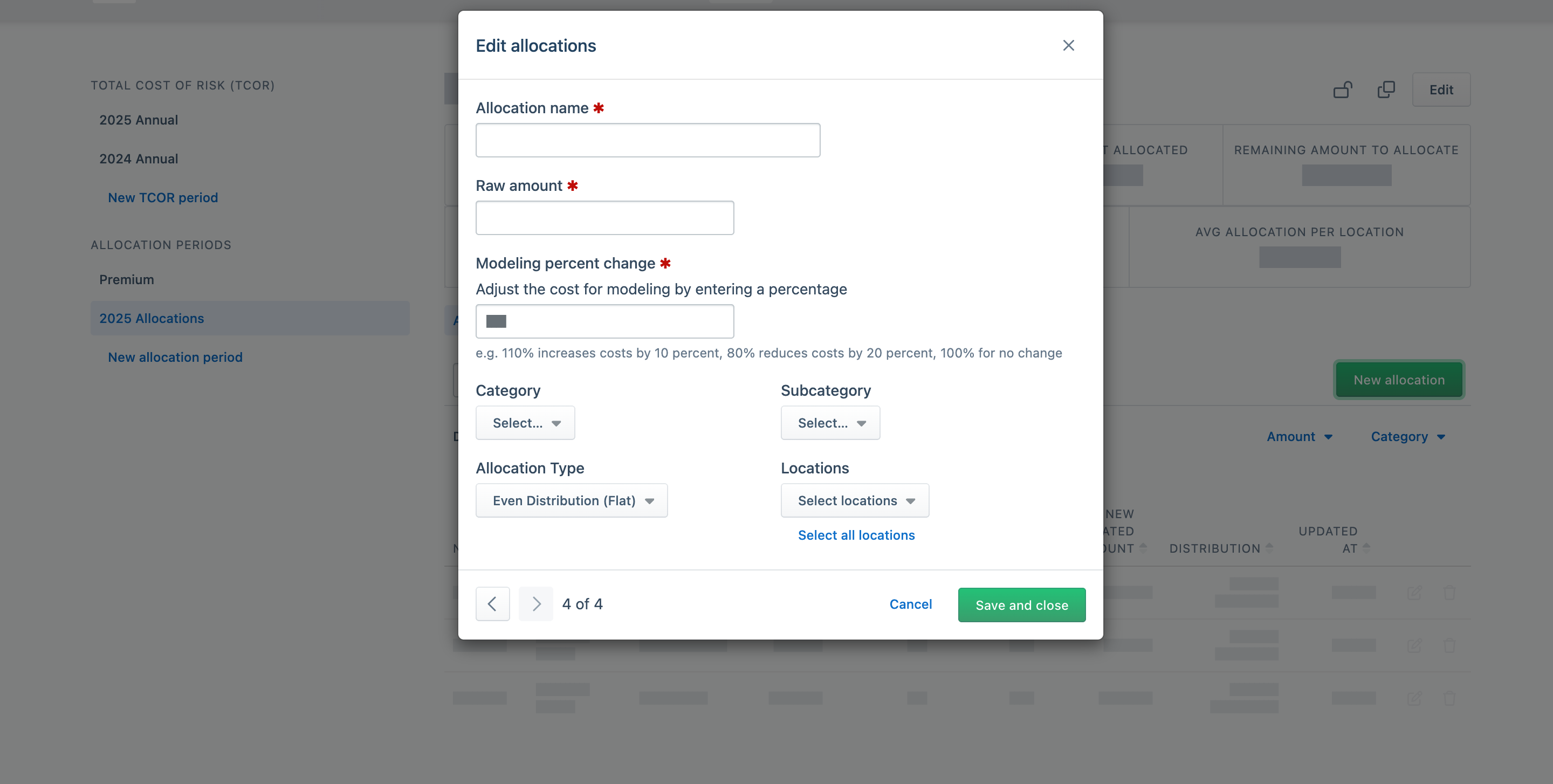The width and height of the screenshot is (1553, 784).
Task: Dismiss the Edit allocations dialog
Action: (x=1068, y=45)
